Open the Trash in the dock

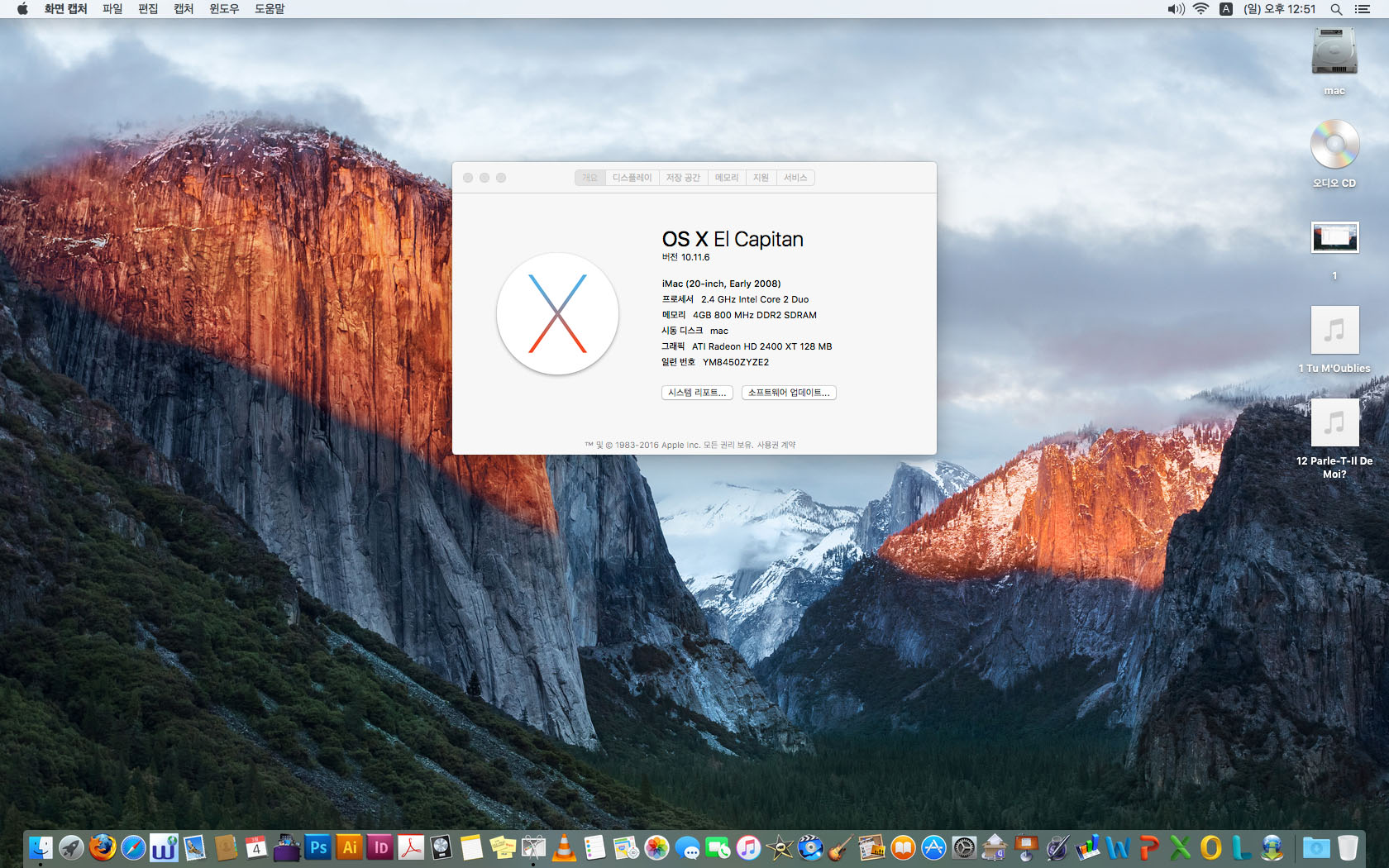1348,847
